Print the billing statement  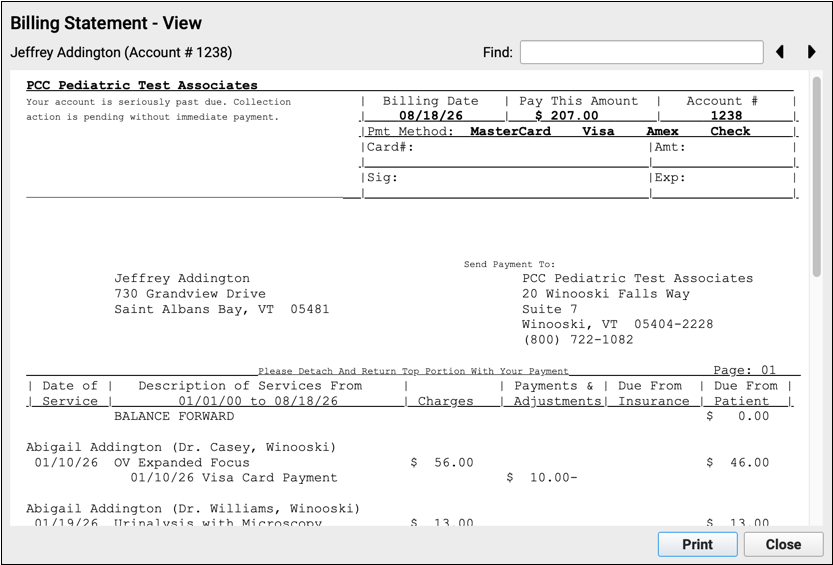click(698, 544)
